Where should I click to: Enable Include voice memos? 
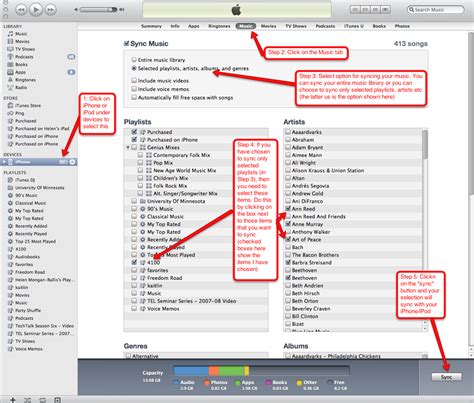coord(134,89)
